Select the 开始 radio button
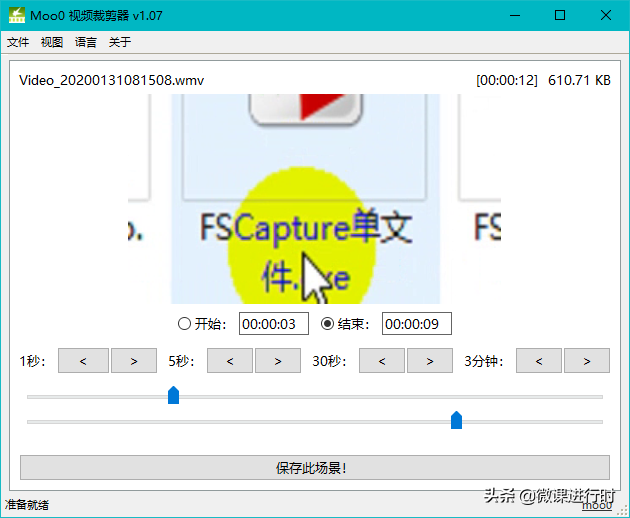Screen dimensions: 630x518 [x=184, y=323]
